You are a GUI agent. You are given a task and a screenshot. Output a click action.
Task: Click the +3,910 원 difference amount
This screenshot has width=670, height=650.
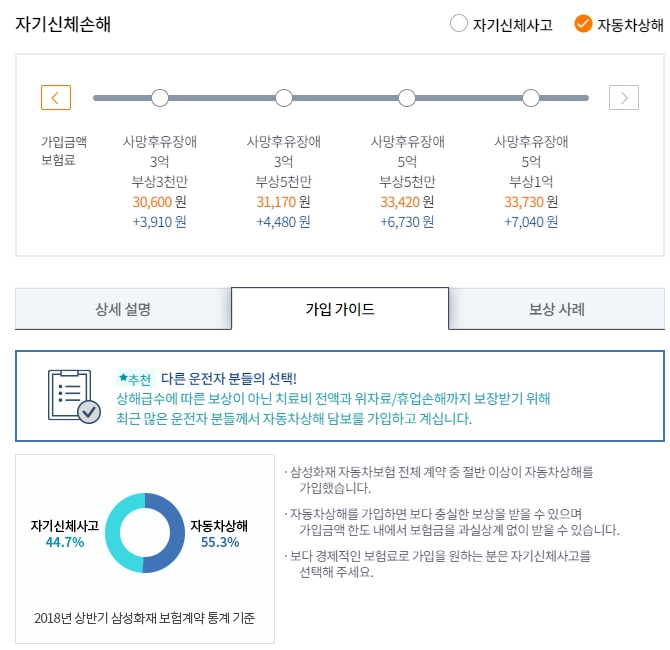click(x=159, y=222)
